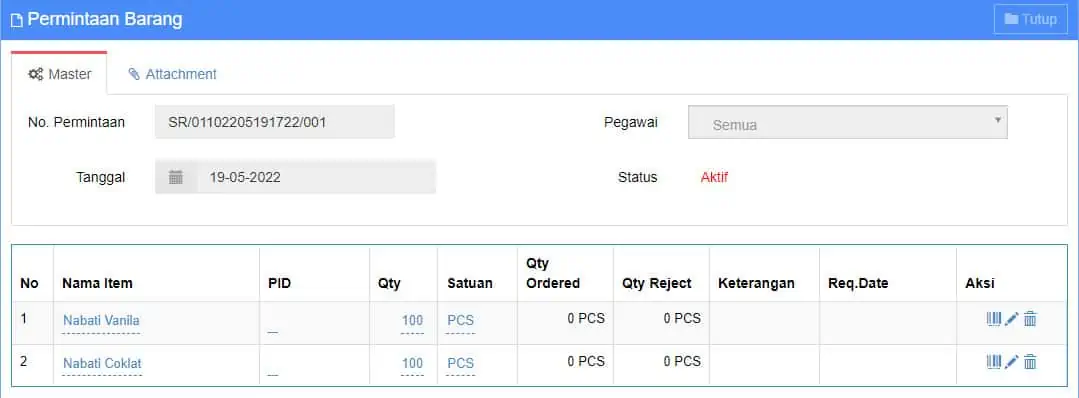Click the Keterangan column header
The width and height of the screenshot is (1079, 398).
756,283
